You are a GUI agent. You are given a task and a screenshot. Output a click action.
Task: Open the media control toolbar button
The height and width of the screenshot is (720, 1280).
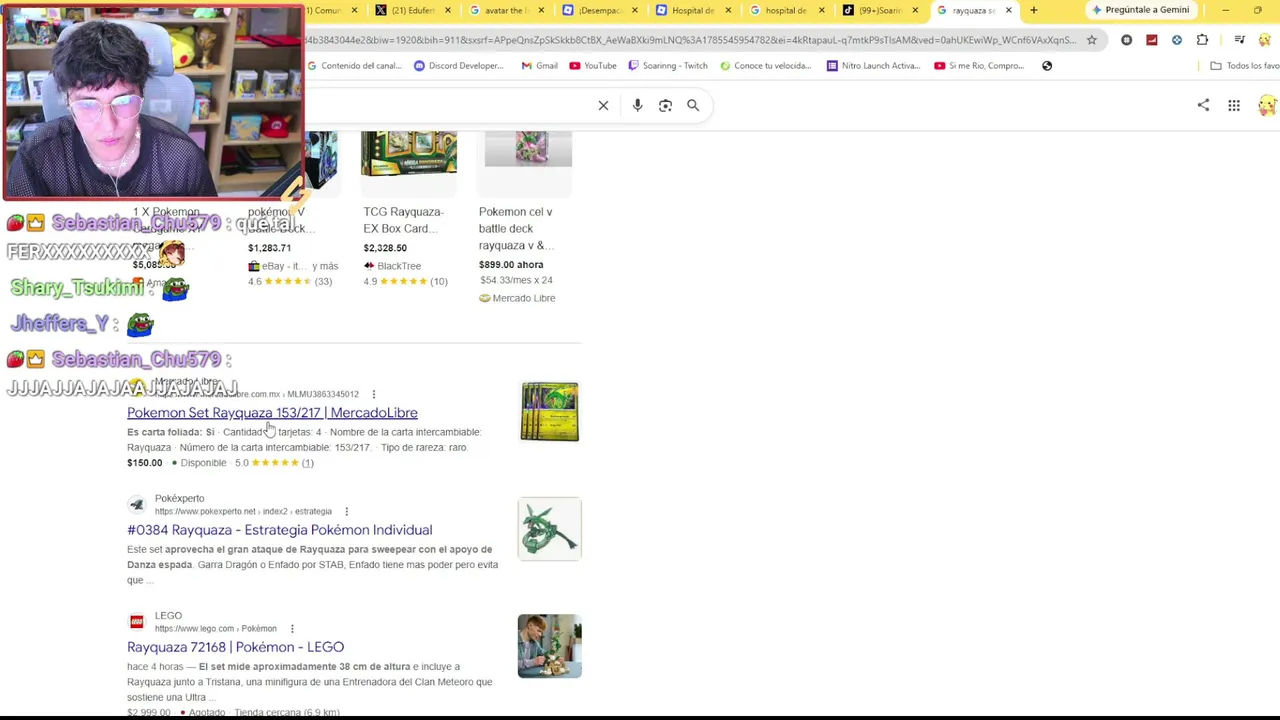point(1239,40)
